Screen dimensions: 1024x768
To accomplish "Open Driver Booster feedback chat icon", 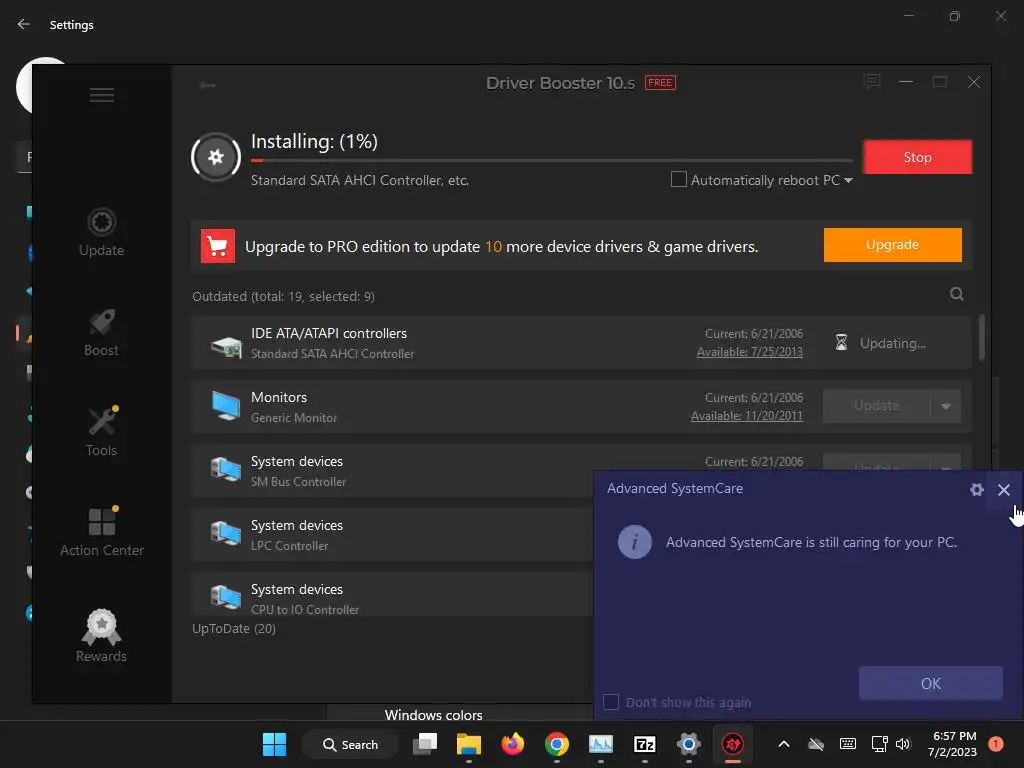I will pos(872,82).
